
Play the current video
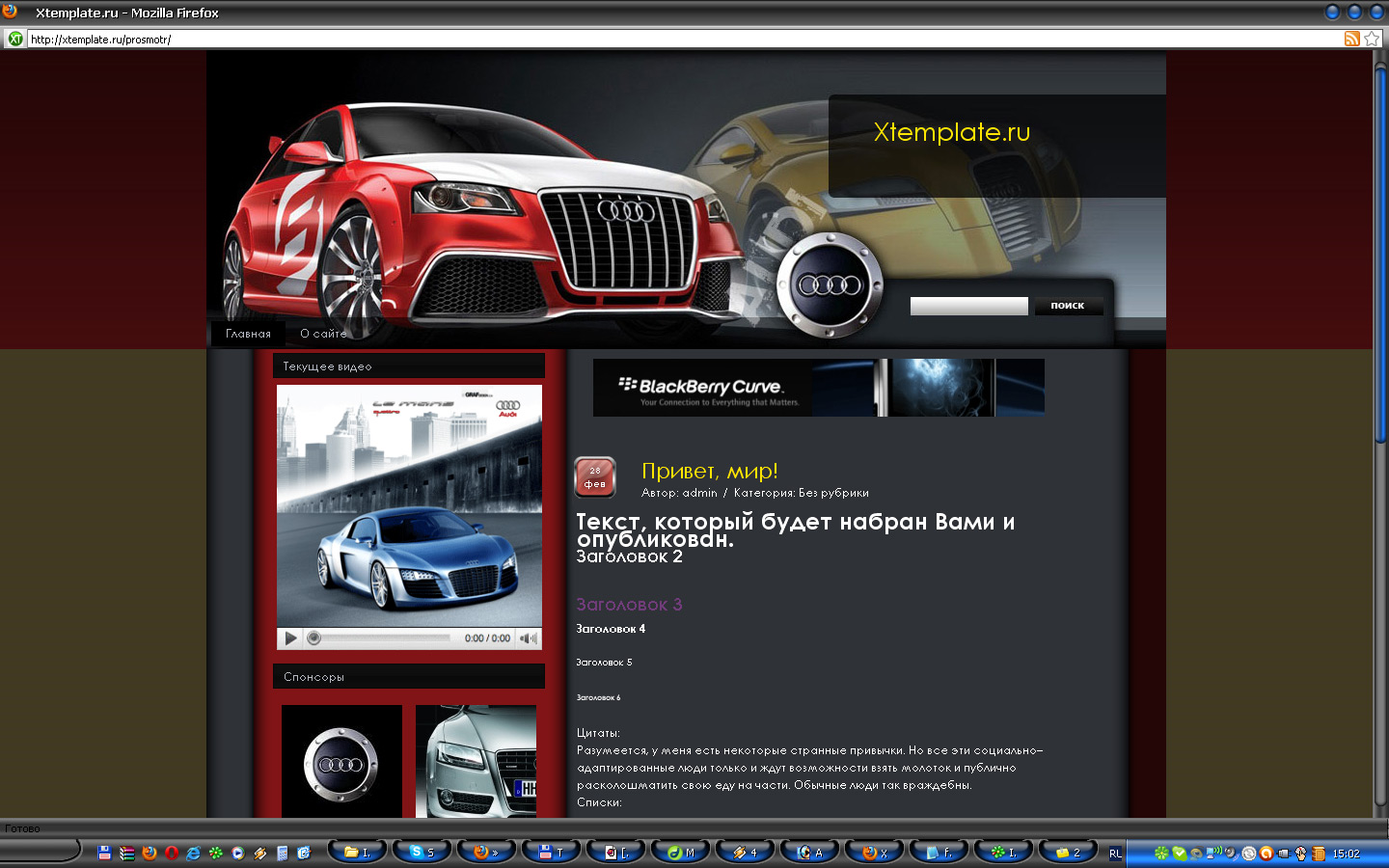290,638
